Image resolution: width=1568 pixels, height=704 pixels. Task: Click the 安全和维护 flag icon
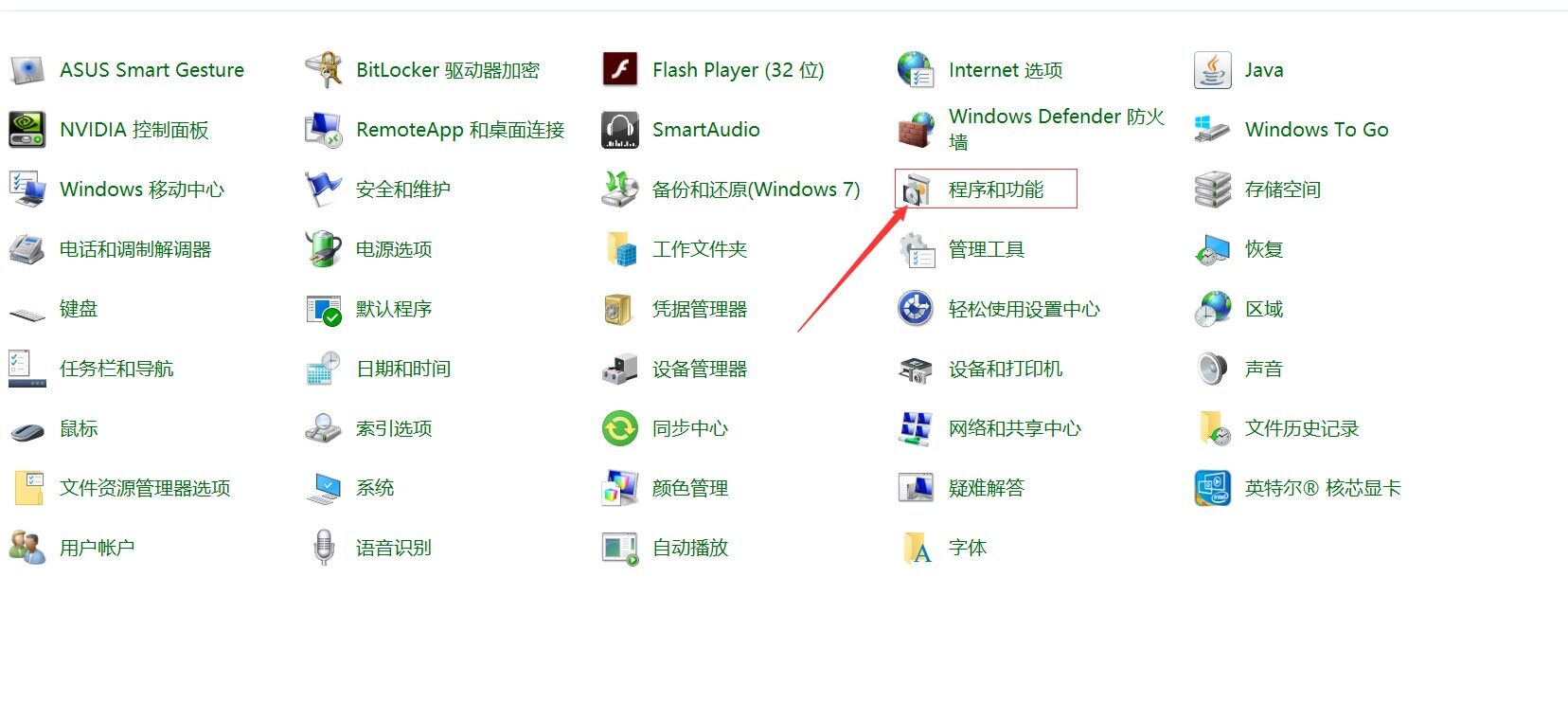point(324,190)
